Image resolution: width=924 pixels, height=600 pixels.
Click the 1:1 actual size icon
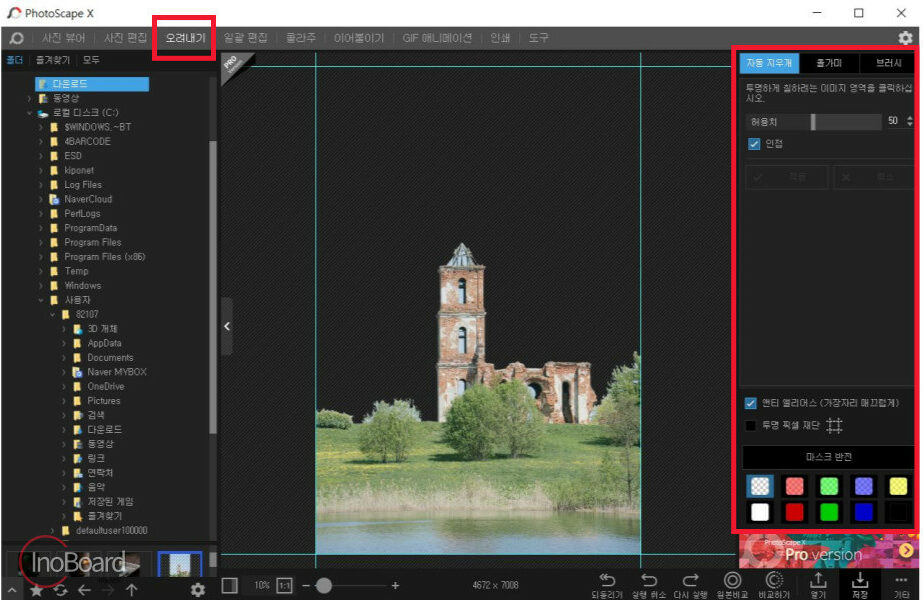[284, 585]
